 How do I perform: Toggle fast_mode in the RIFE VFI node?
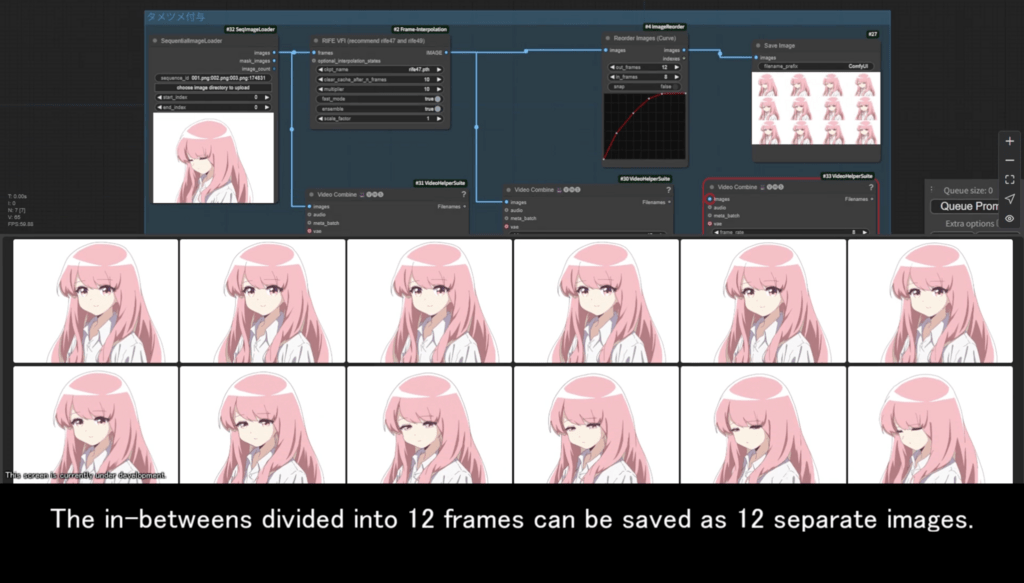point(438,99)
